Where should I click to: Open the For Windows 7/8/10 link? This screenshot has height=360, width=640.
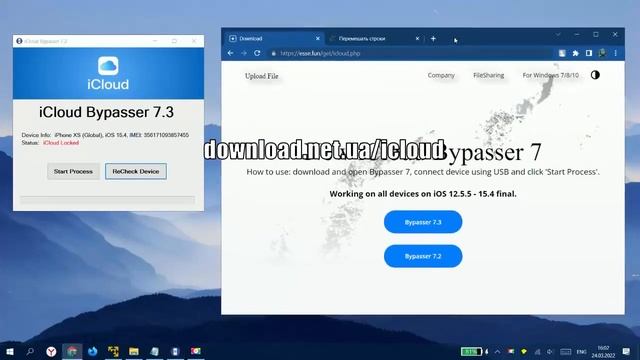[551, 75]
